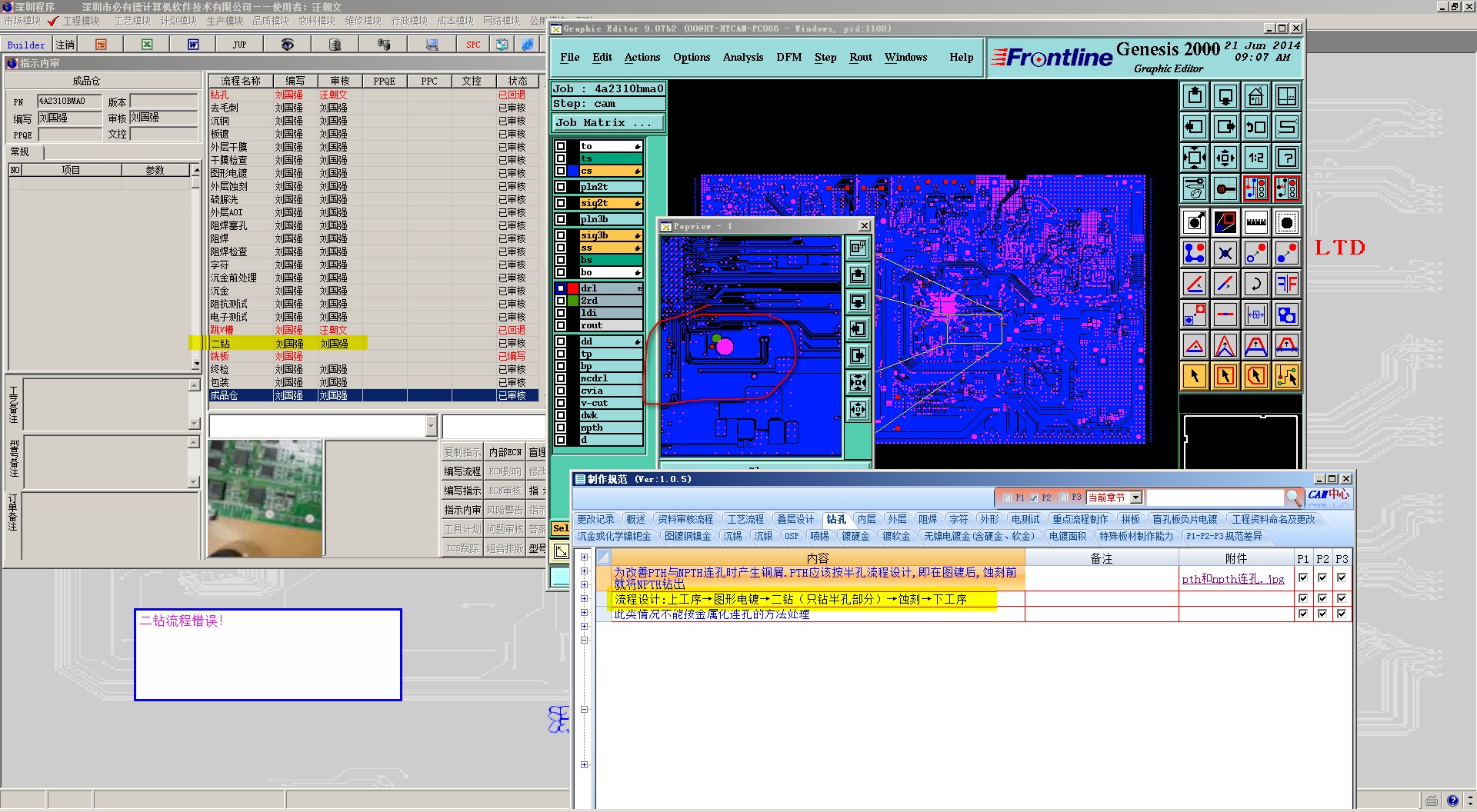
Task: Open the 当前章节 dropdown
Action: [1136, 498]
